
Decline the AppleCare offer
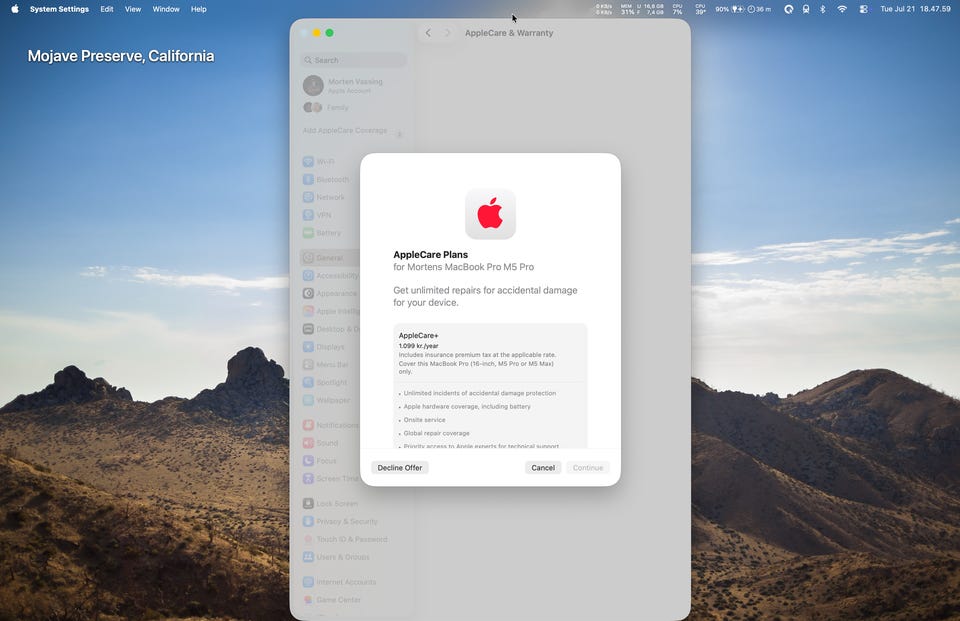400,467
